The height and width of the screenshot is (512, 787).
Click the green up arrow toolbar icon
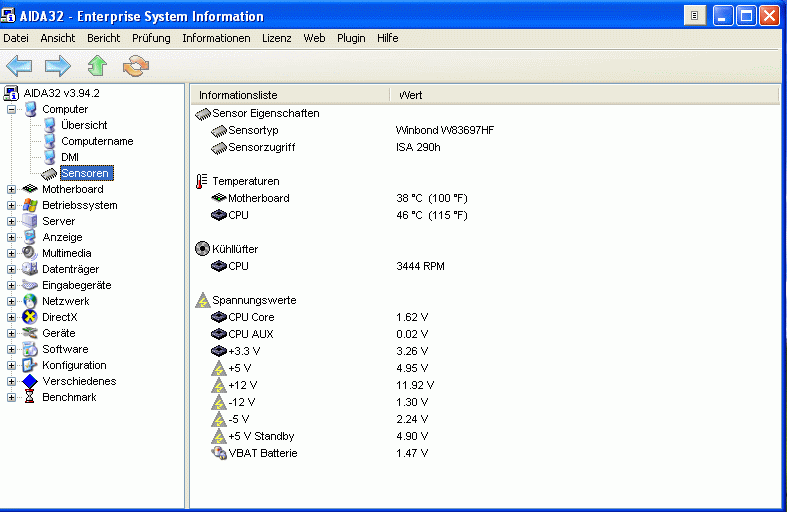click(97, 66)
